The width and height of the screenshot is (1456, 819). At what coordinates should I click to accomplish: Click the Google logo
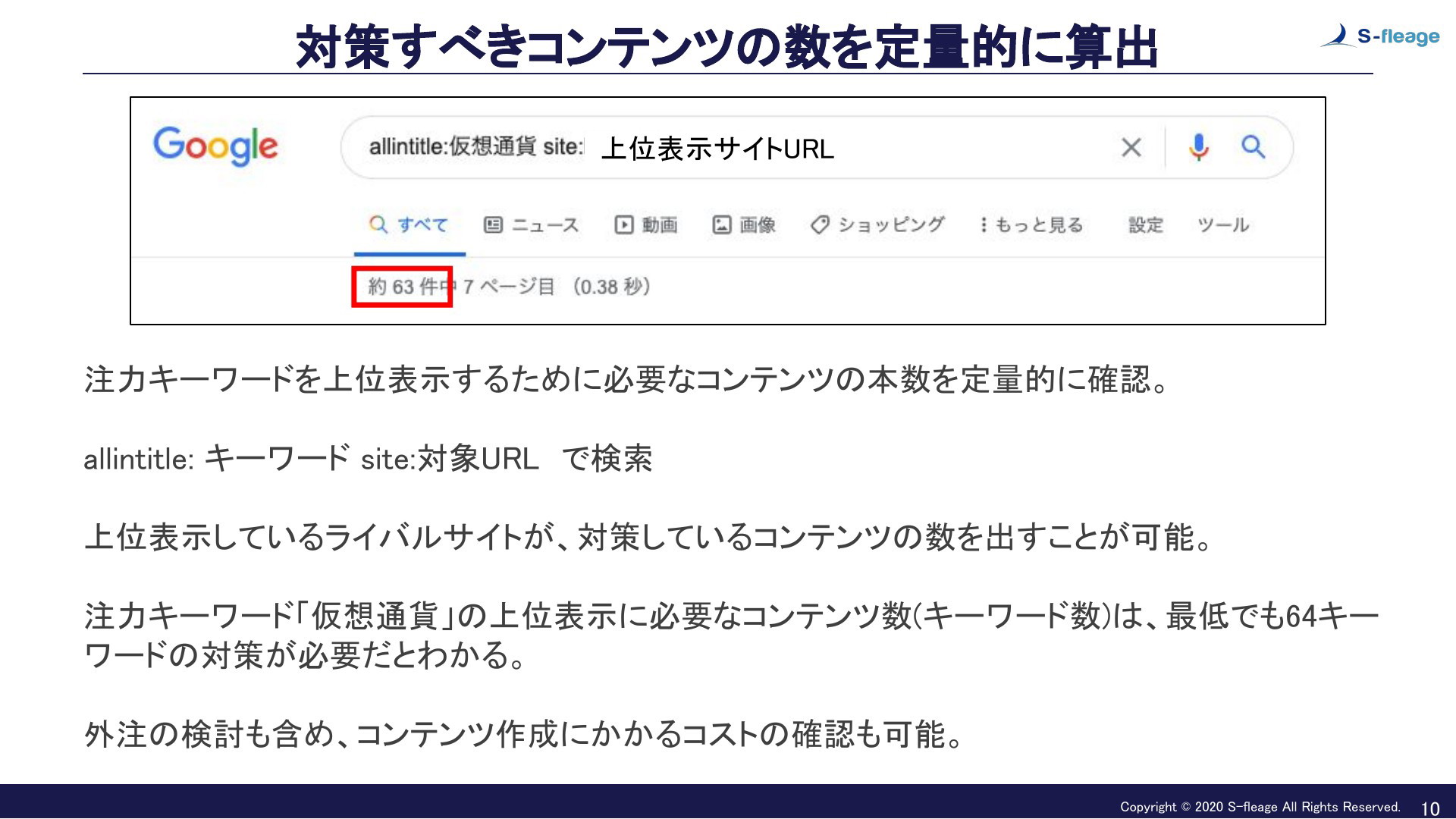click(215, 146)
